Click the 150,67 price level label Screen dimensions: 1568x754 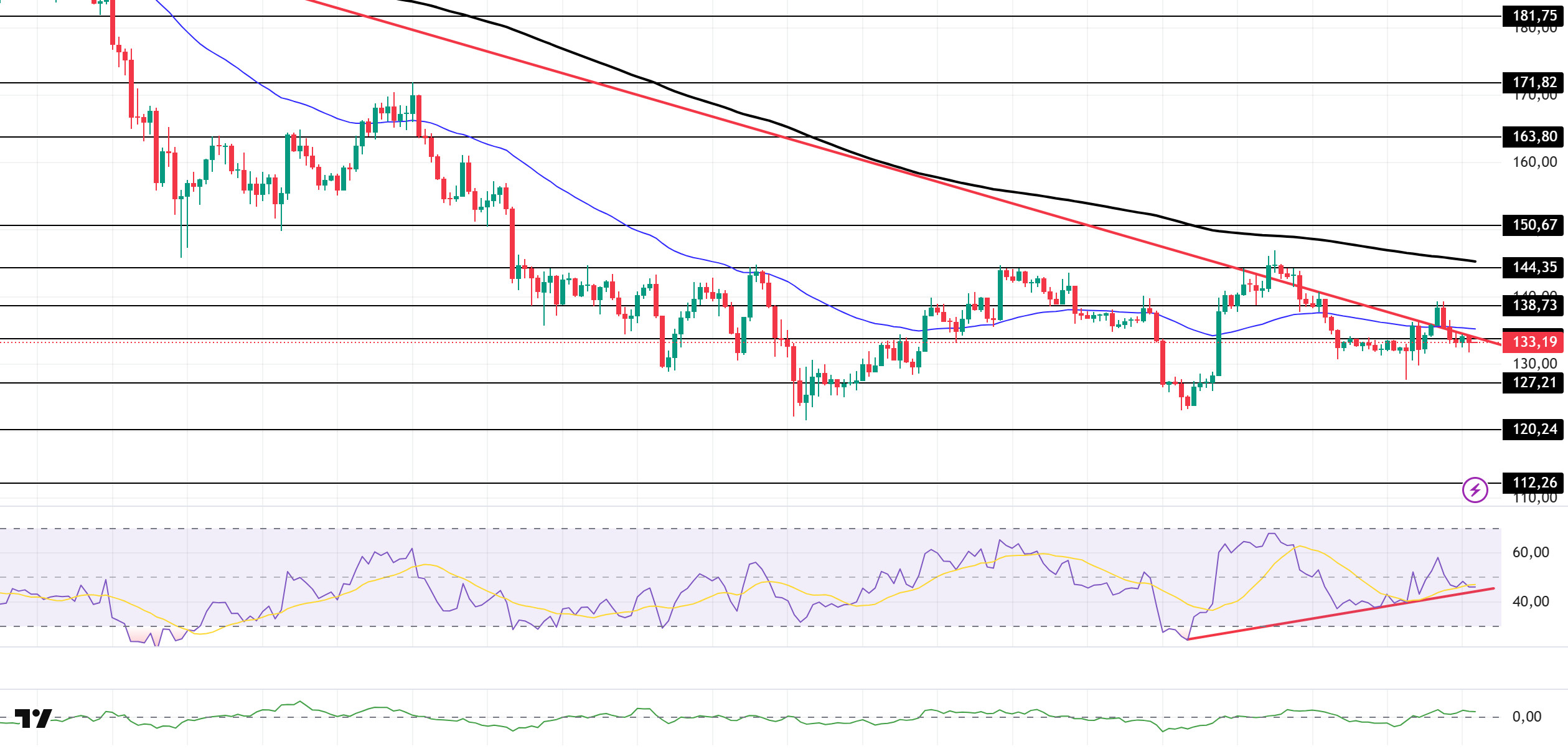coord(1534,225)
